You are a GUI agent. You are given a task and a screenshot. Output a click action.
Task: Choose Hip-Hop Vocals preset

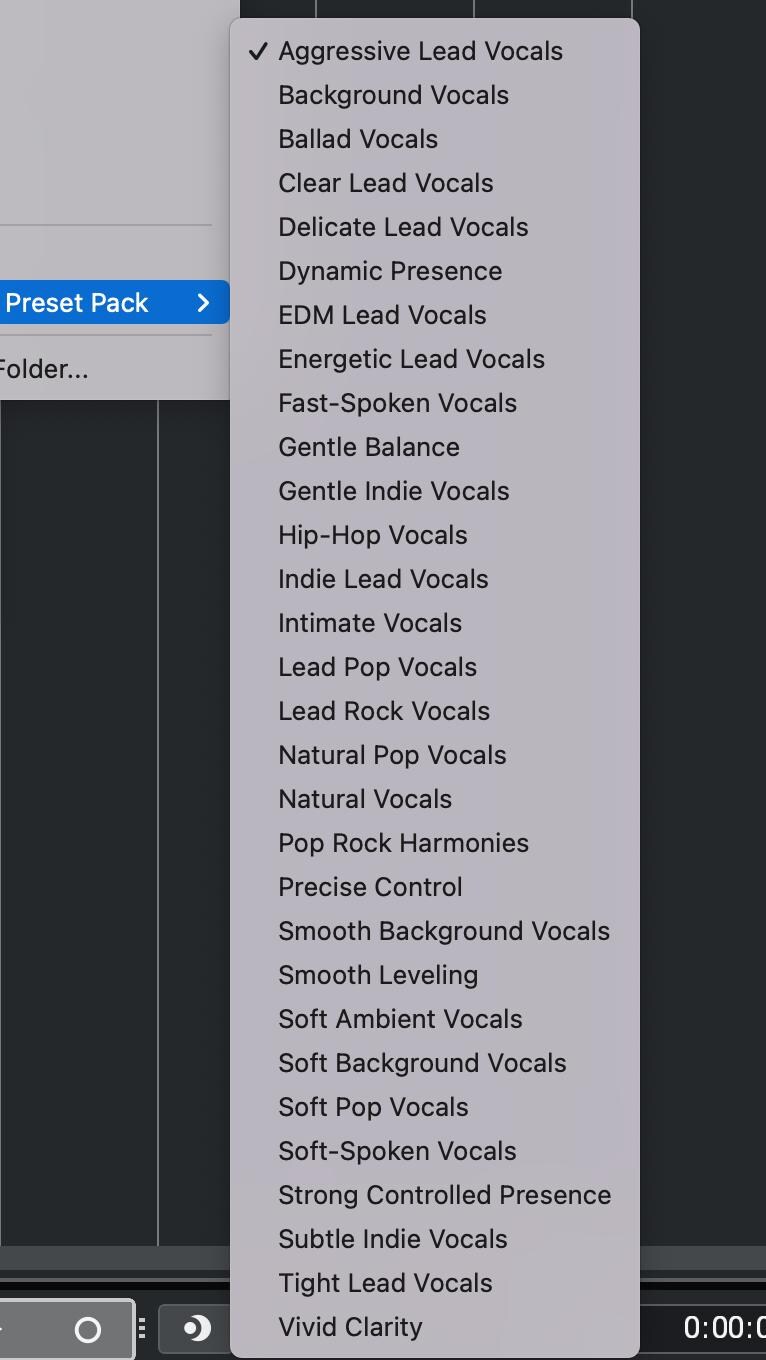pyautogui.click(x=372, y=535)
